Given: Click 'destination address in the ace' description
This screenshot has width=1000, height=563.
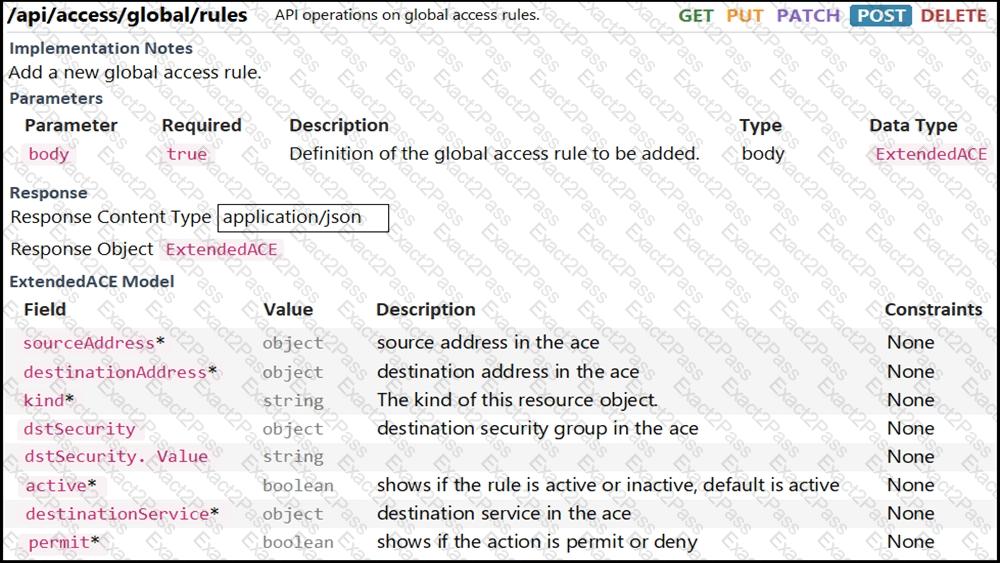Looking at the screenshot, I should [x=508, y=371].
